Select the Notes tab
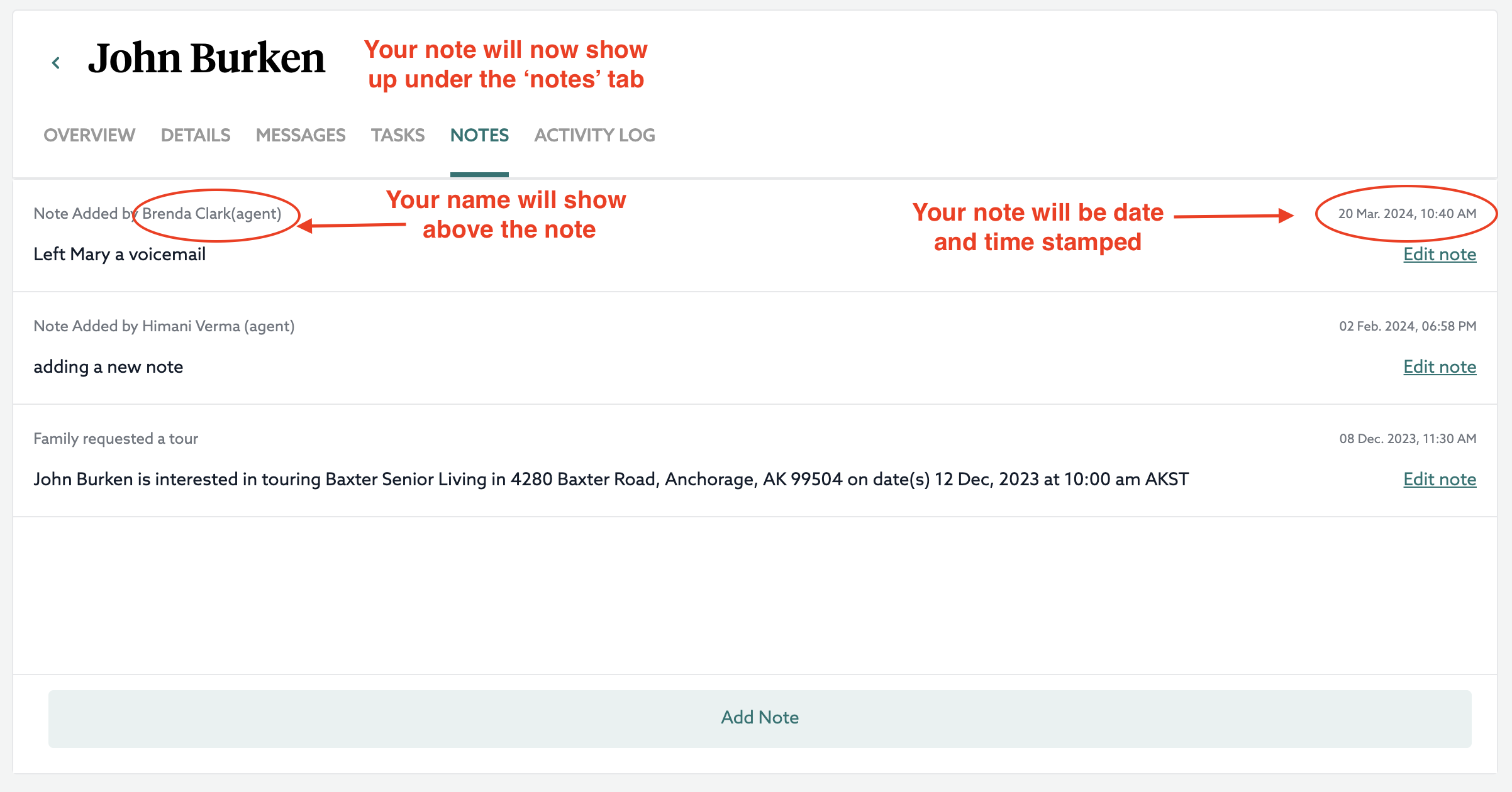This screenshot has height=792, width=1512. point(479,135)
